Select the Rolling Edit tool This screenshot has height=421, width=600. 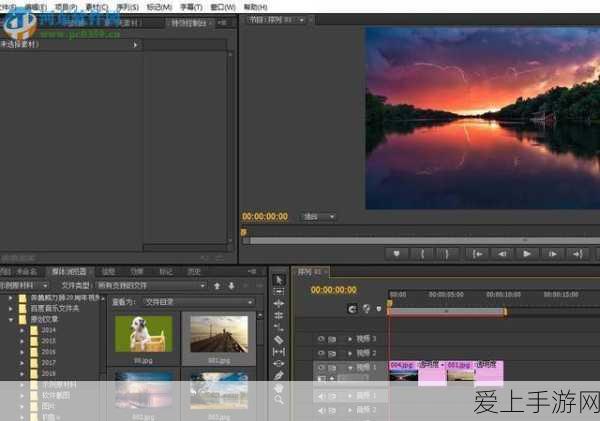click(x=279, y=316)
